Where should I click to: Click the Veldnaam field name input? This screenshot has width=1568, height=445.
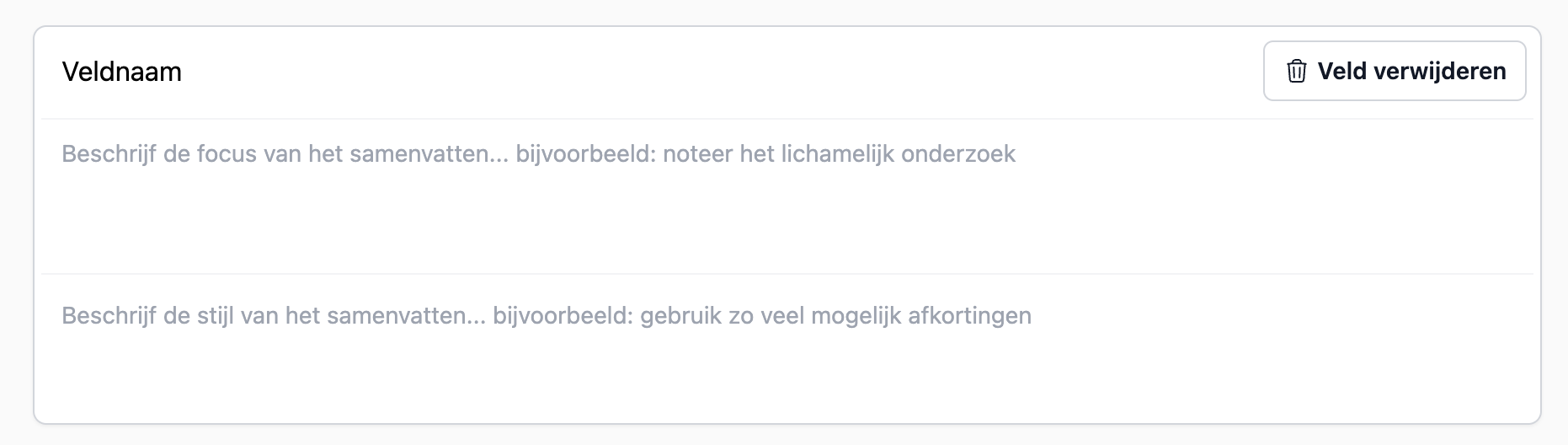pyautogui.click(x=337, y=72)
